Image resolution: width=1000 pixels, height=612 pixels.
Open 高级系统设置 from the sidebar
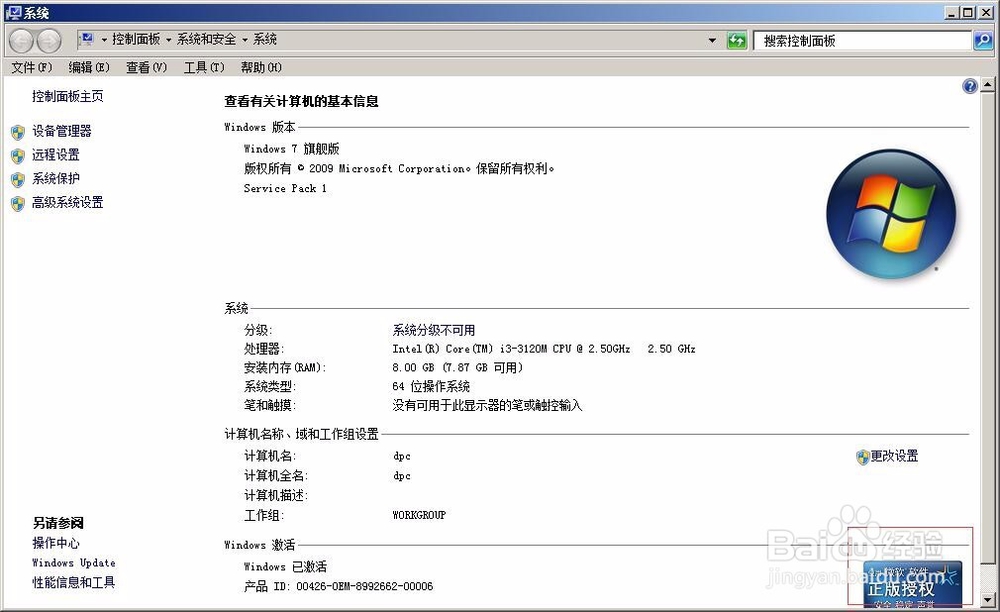(x=68, y=203)
